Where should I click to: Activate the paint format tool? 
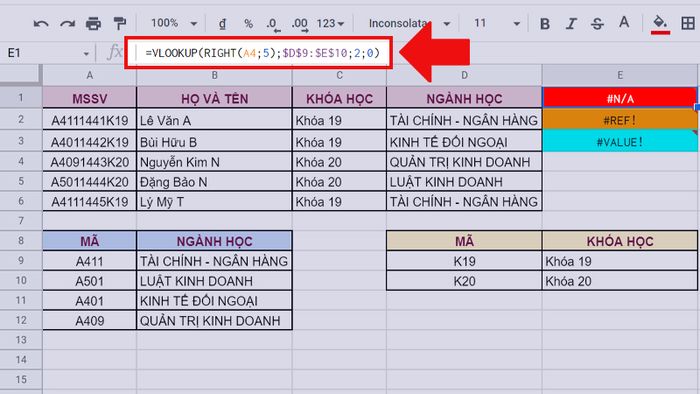point(119,23)
